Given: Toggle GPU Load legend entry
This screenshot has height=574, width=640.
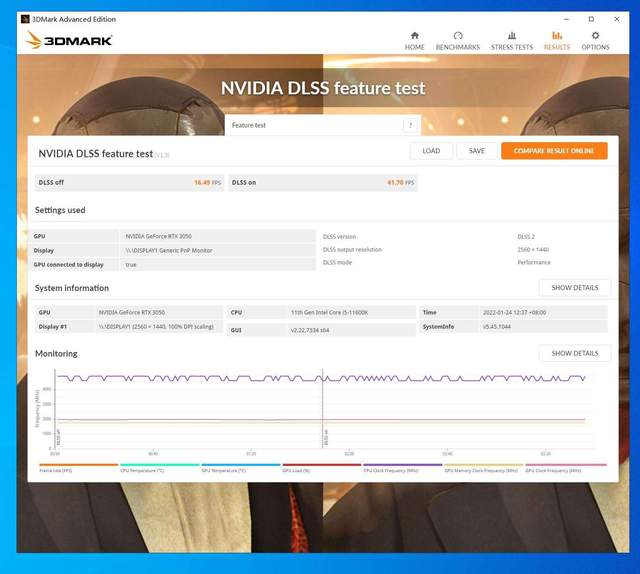Looking at the screenshot, I should click(x=322, y=468).
